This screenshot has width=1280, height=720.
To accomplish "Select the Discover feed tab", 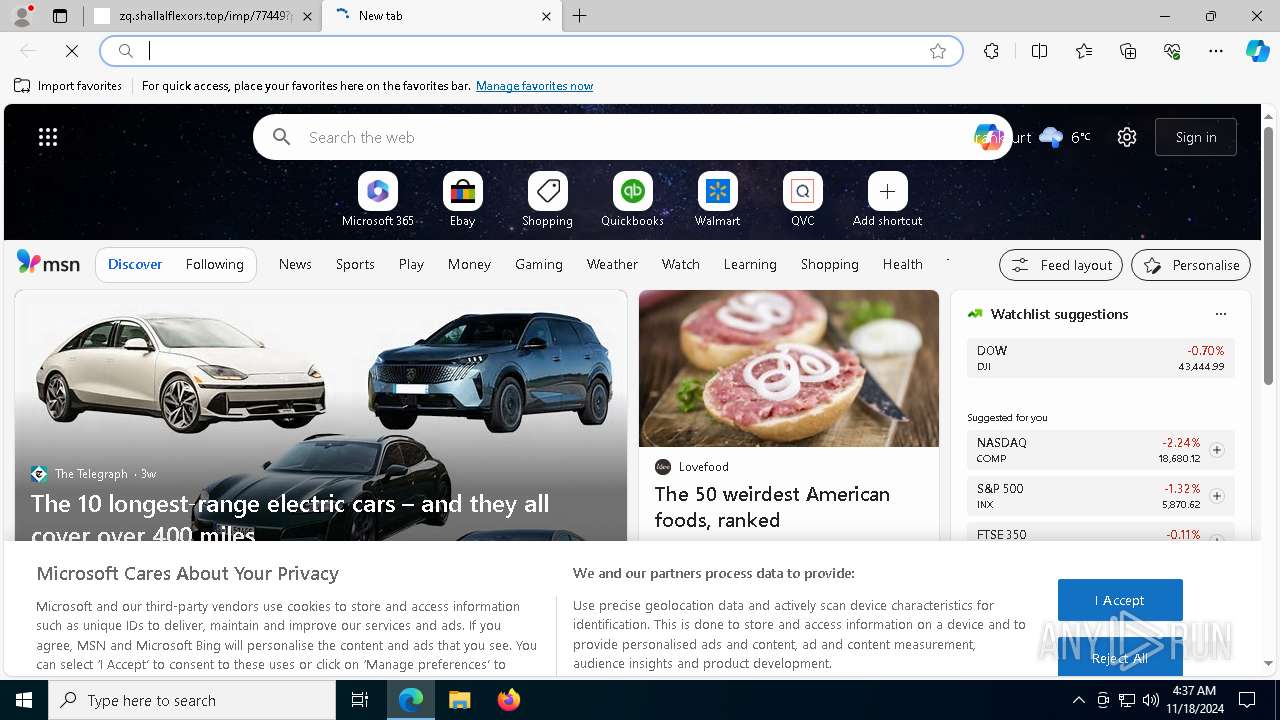I will (x=135, y=264).
